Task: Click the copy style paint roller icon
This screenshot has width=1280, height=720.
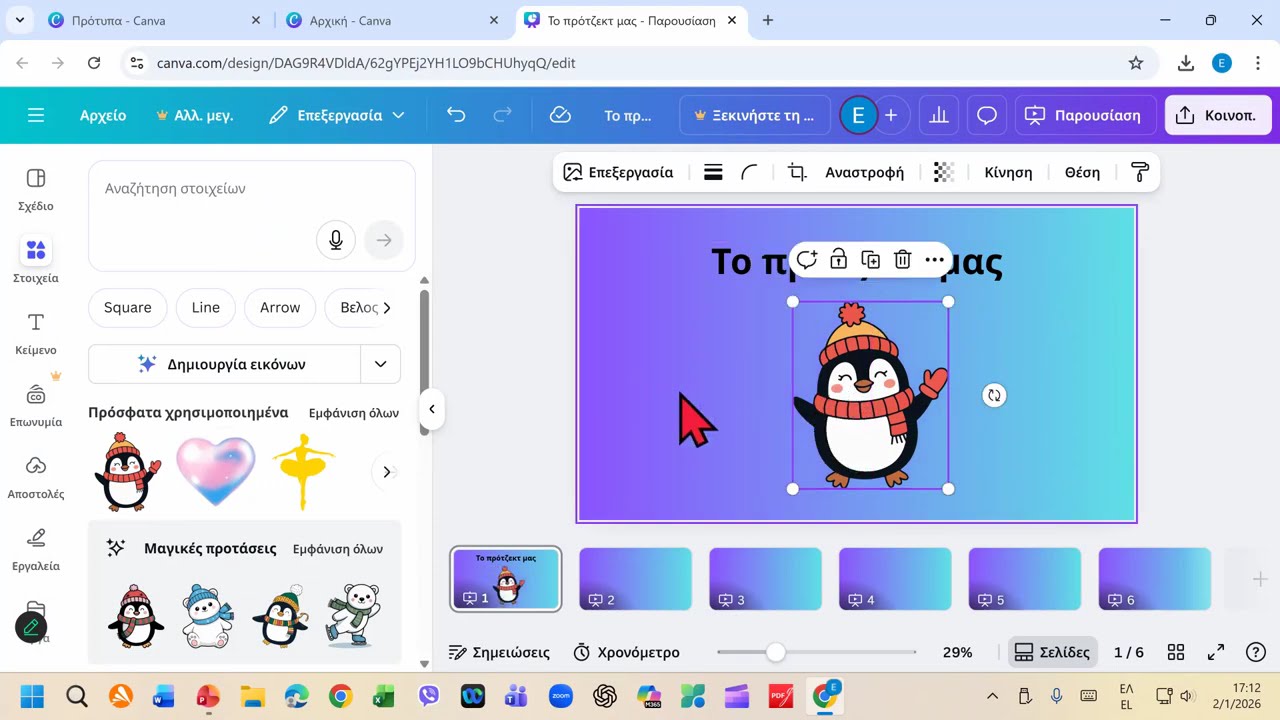Action: [x=1140, y=172]
